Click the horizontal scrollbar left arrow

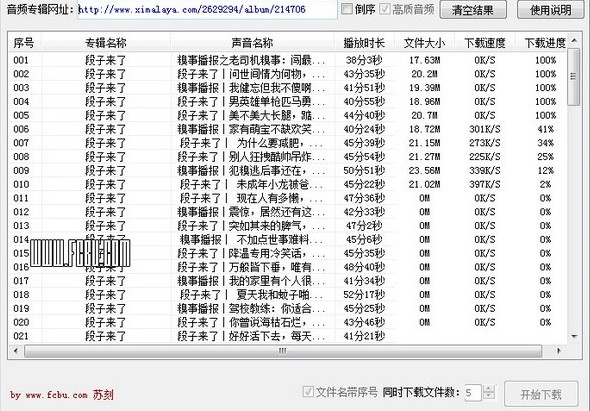click(x=16, y=351)
